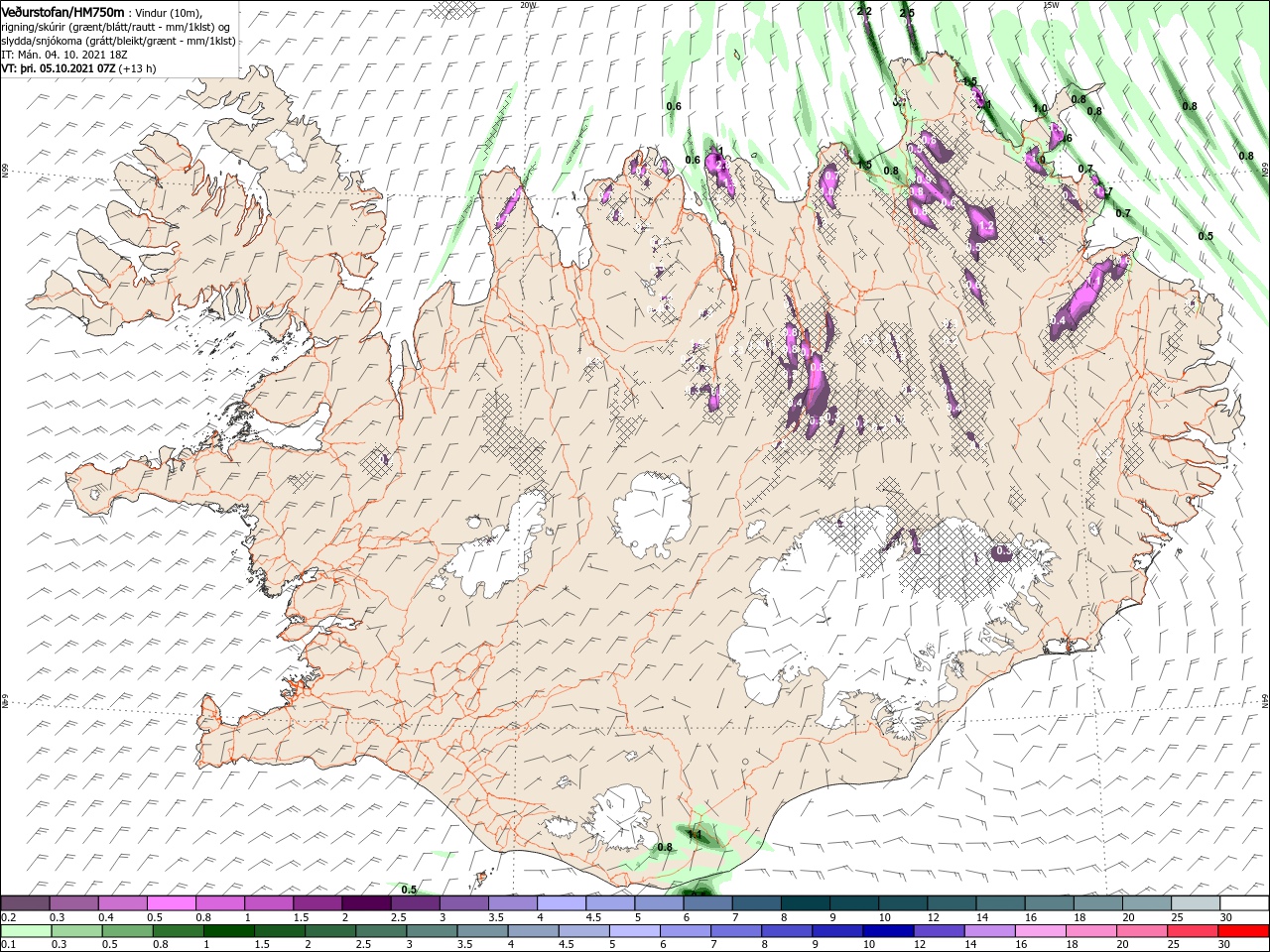1270x952 pixels.
Task: Select the '4.5' label in the upper legend row
Action: 593,917
